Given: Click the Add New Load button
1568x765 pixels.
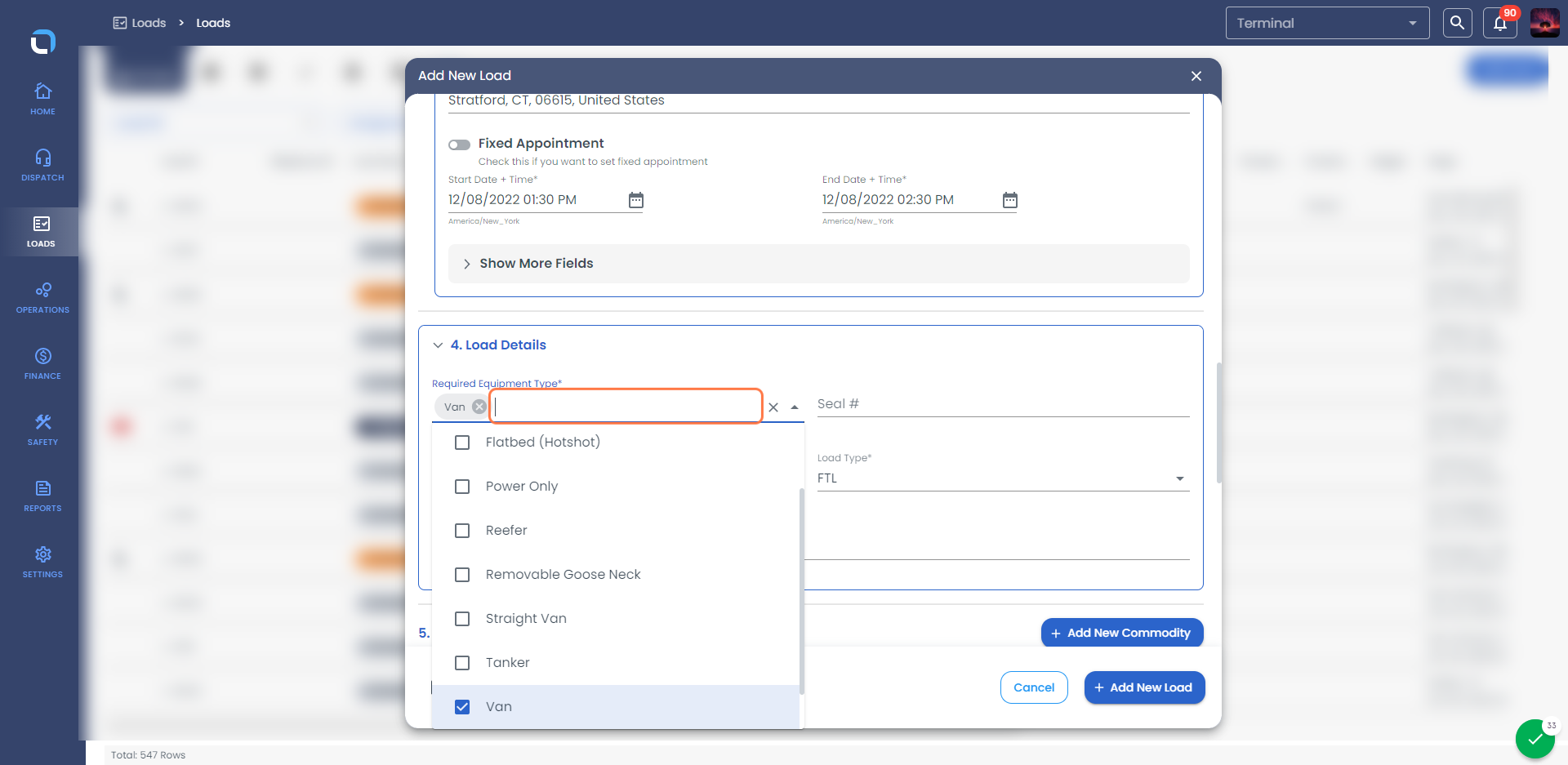Looking at the screenshot, I should click(x=1144, y=687).
